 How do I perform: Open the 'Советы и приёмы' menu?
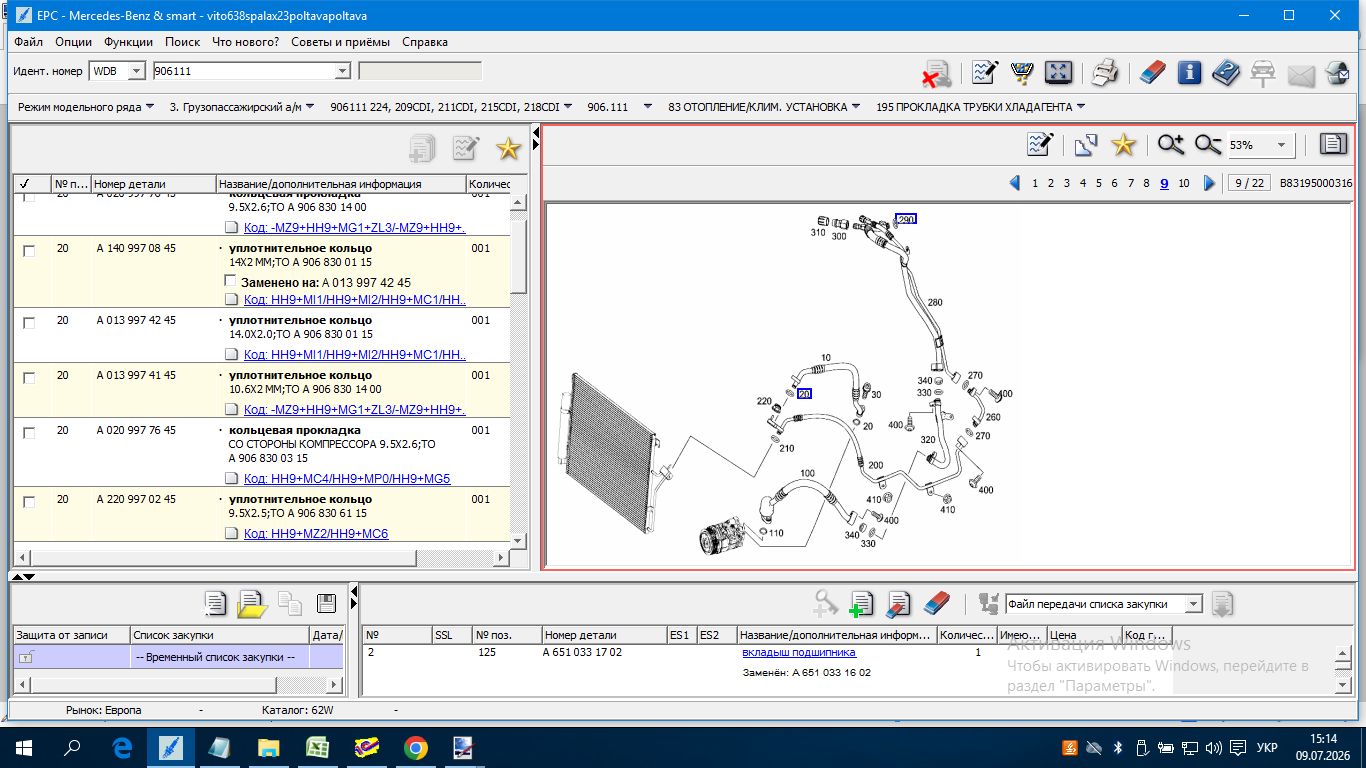click(x=341, y=42)
